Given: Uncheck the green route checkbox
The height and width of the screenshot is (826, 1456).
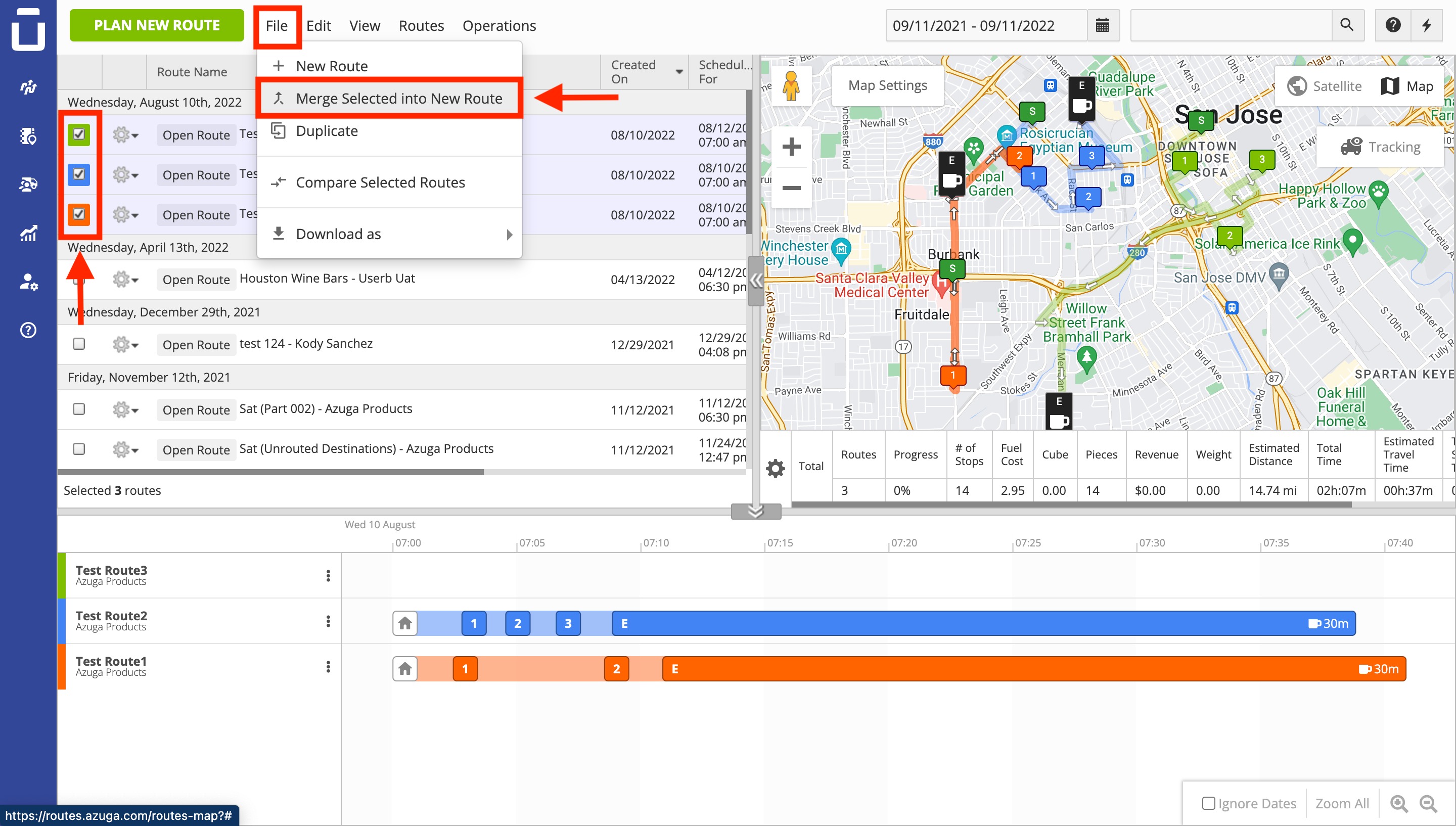Looking at the screenshot, I should [x=79, y=134].
